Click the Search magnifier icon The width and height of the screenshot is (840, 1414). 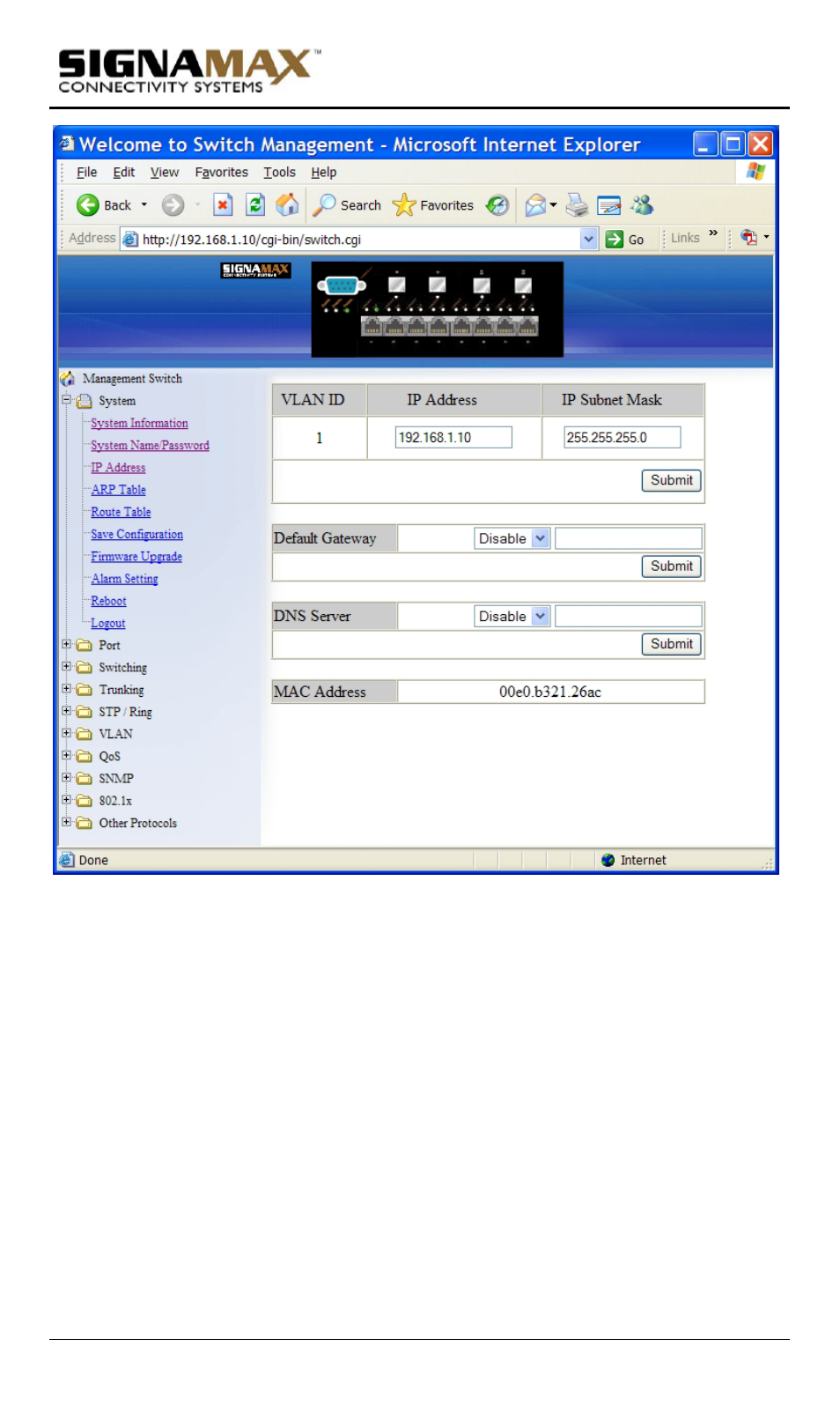pyautogui.click(x=325, y=205)
